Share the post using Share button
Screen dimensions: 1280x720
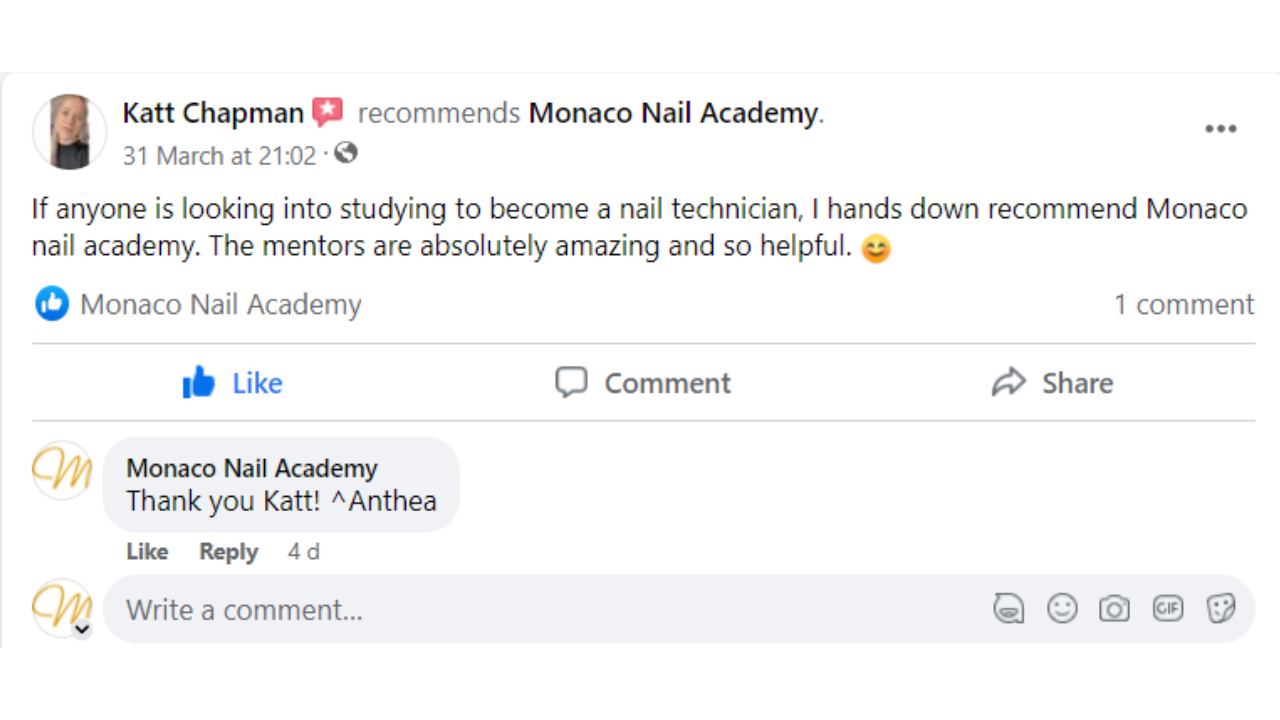(x=1052, y=383)
